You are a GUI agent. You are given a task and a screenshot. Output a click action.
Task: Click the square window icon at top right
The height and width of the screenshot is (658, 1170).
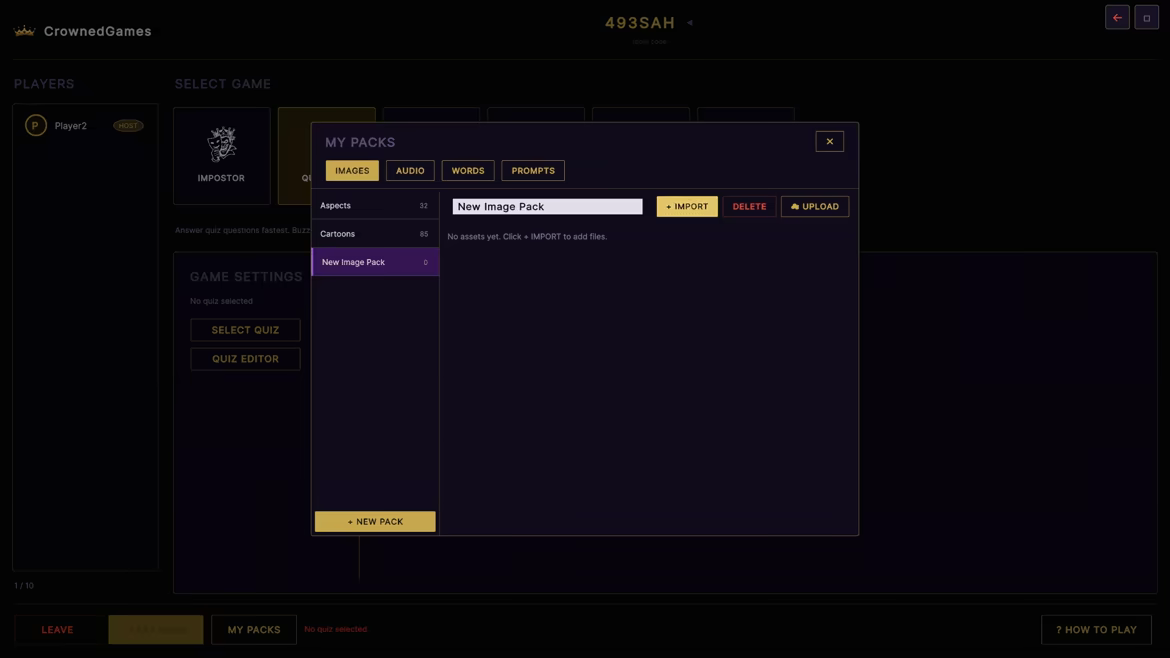pyautogui.click(x=1146, y=18)
